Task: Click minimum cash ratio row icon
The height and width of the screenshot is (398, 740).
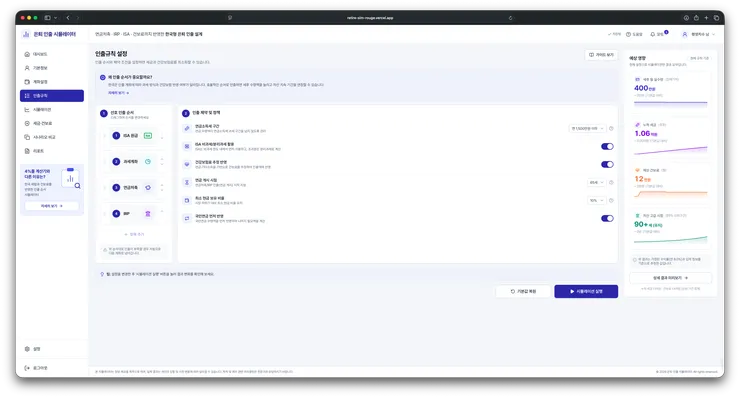Action: (x=187, y=200)
